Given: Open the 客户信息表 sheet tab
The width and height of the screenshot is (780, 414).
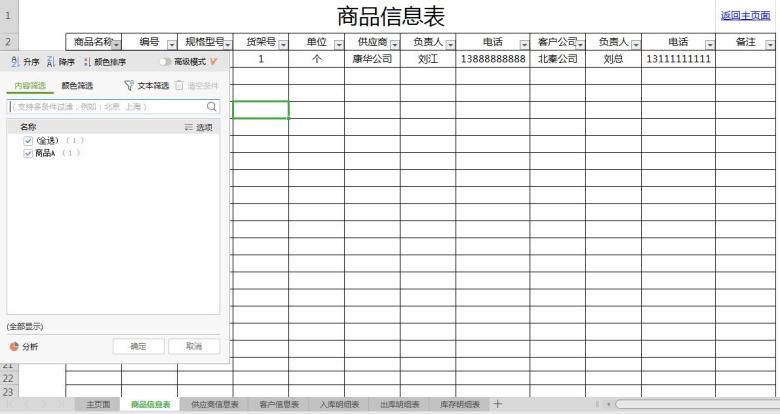Looking at the screenshot, I should click(x=279, y=404).
